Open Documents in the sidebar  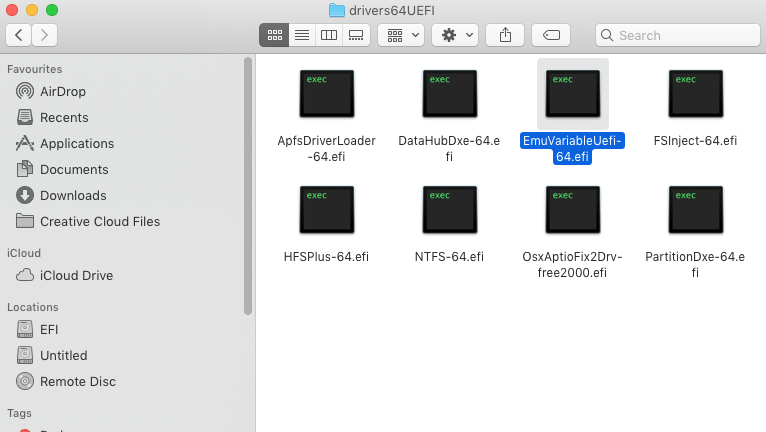tap(74, 169)
